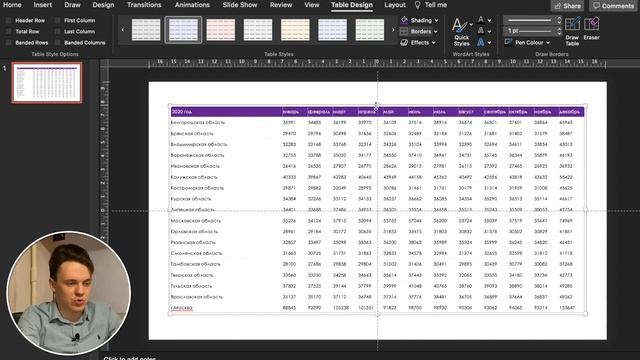Click the Pen Colour pen icon
The height and width of the screenshot is (360, 640).
509,42
